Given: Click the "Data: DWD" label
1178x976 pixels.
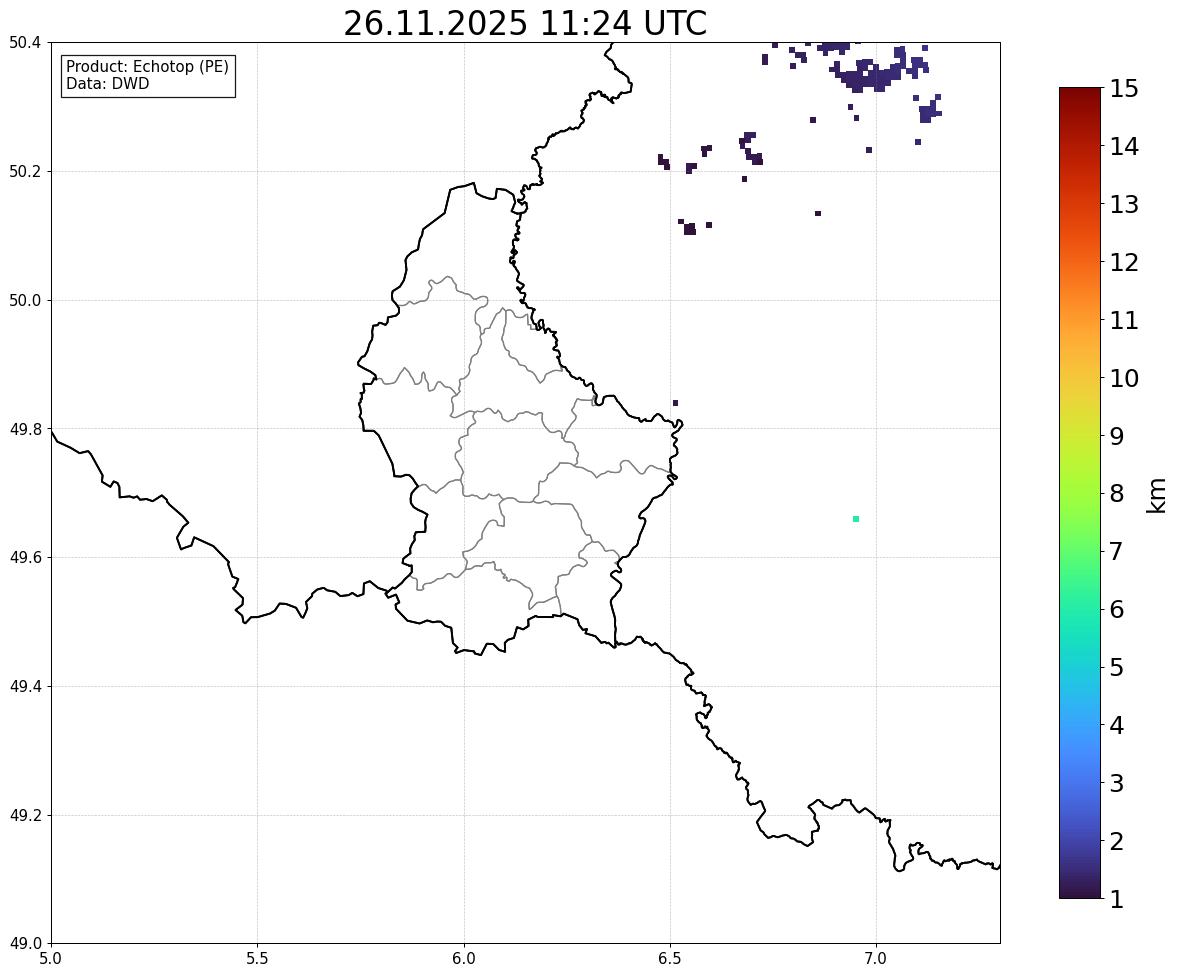Looking at the screenshot, I should point(107,83).
